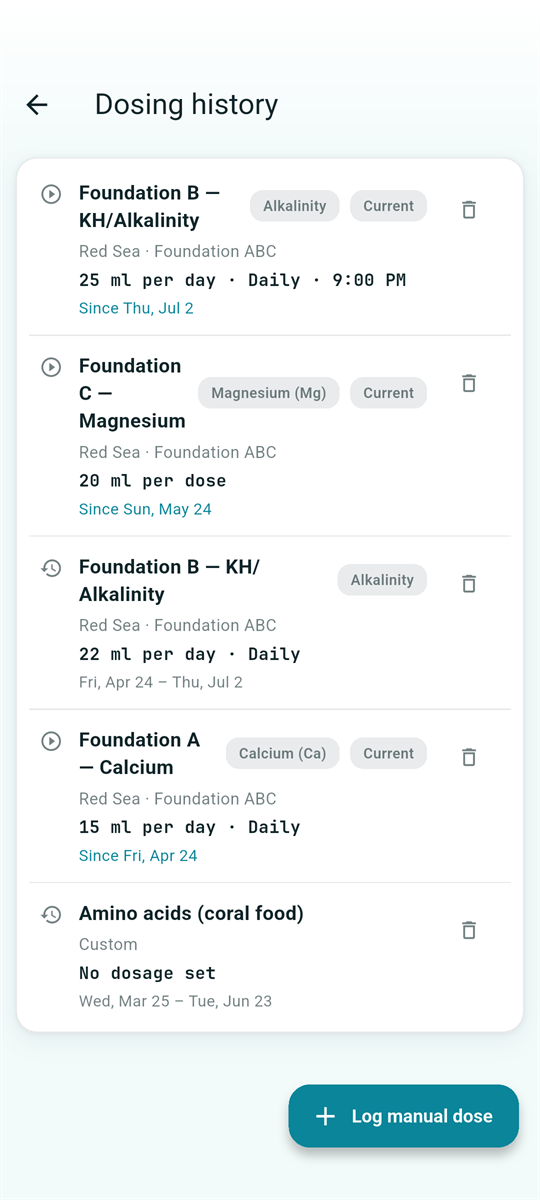Click history clock icon beside Amino acids
Screen dimensions: 540x1200
51,914
